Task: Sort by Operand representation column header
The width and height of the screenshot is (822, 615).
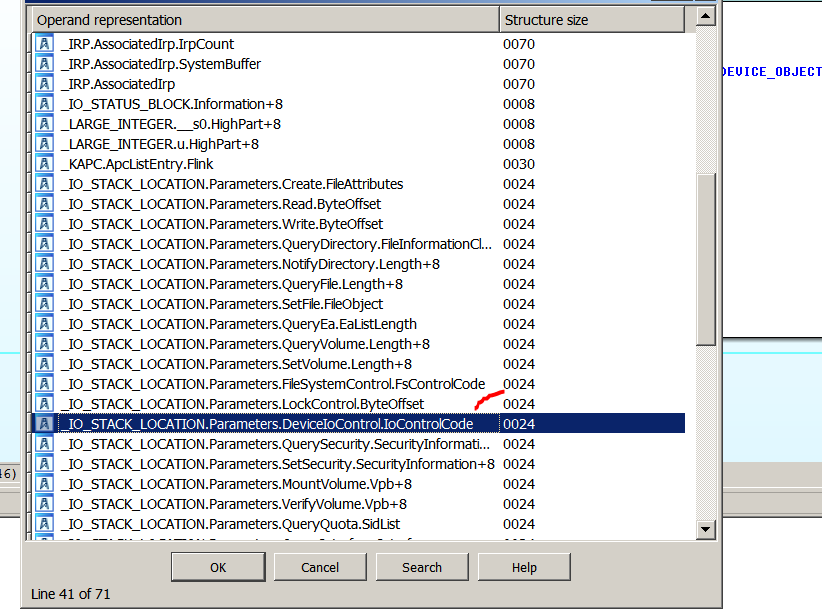Action: tap(264, 20)
